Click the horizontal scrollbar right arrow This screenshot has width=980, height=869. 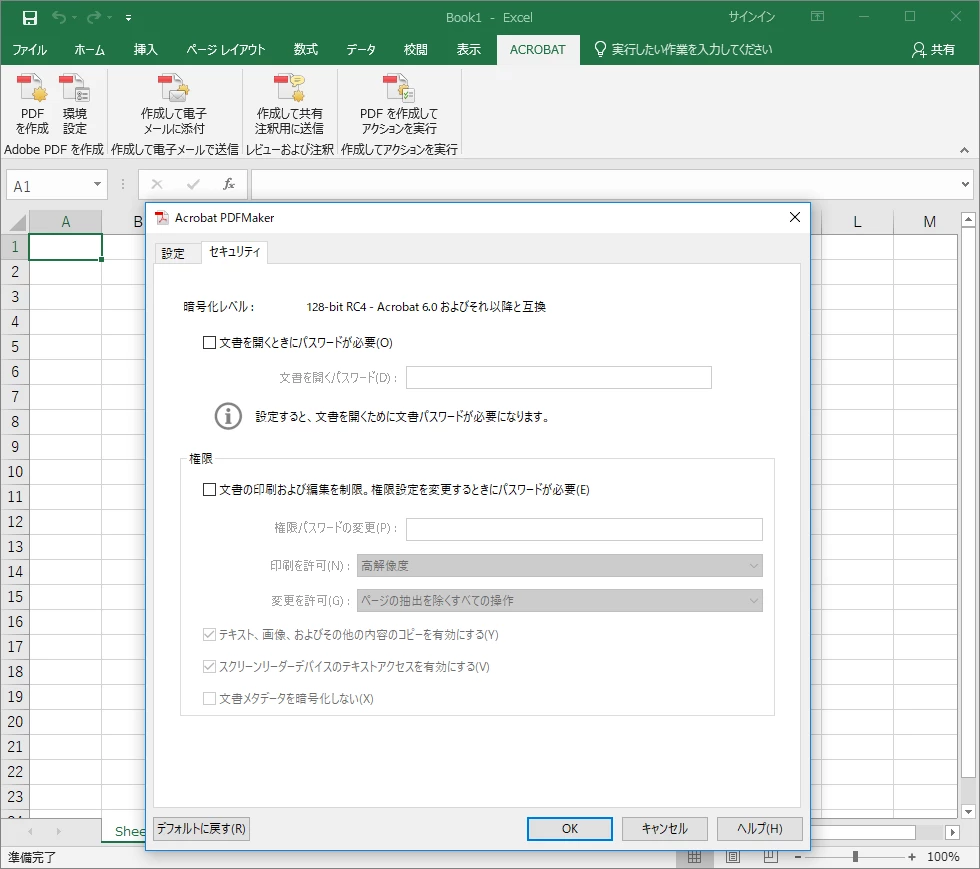click(952, 832)
